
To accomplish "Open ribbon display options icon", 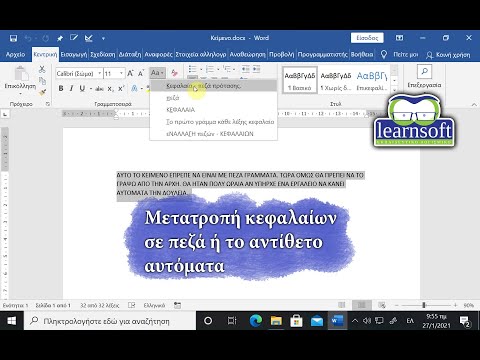I will click(399, 38).
